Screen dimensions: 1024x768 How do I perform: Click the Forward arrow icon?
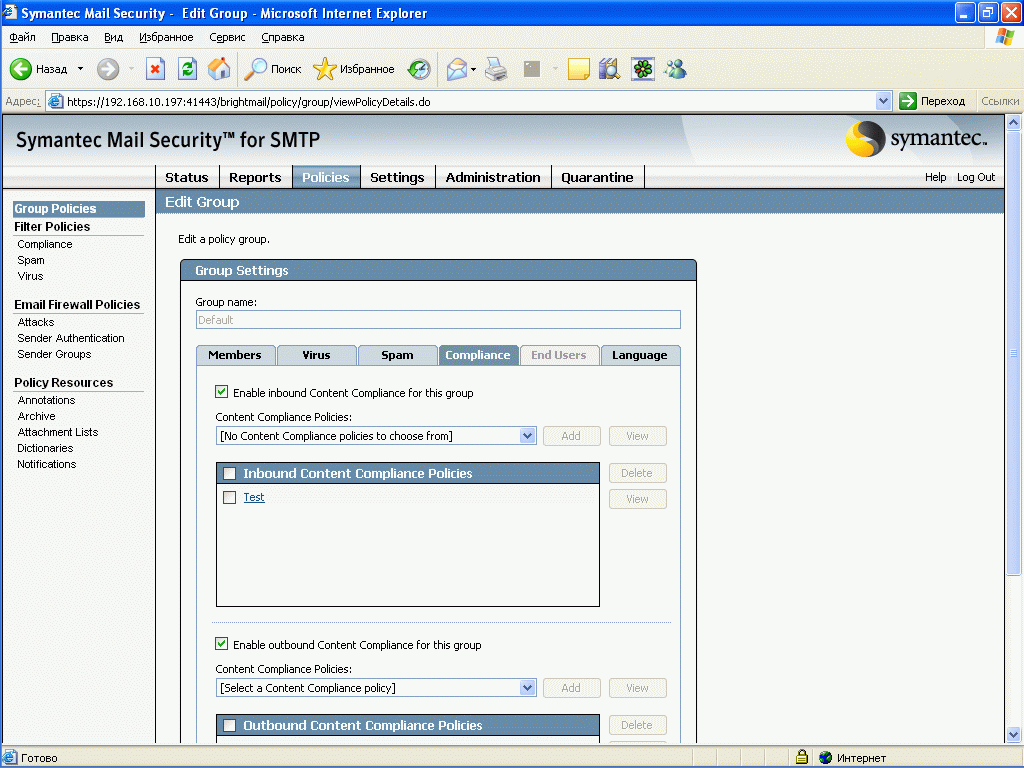click(x=108, y=69)
